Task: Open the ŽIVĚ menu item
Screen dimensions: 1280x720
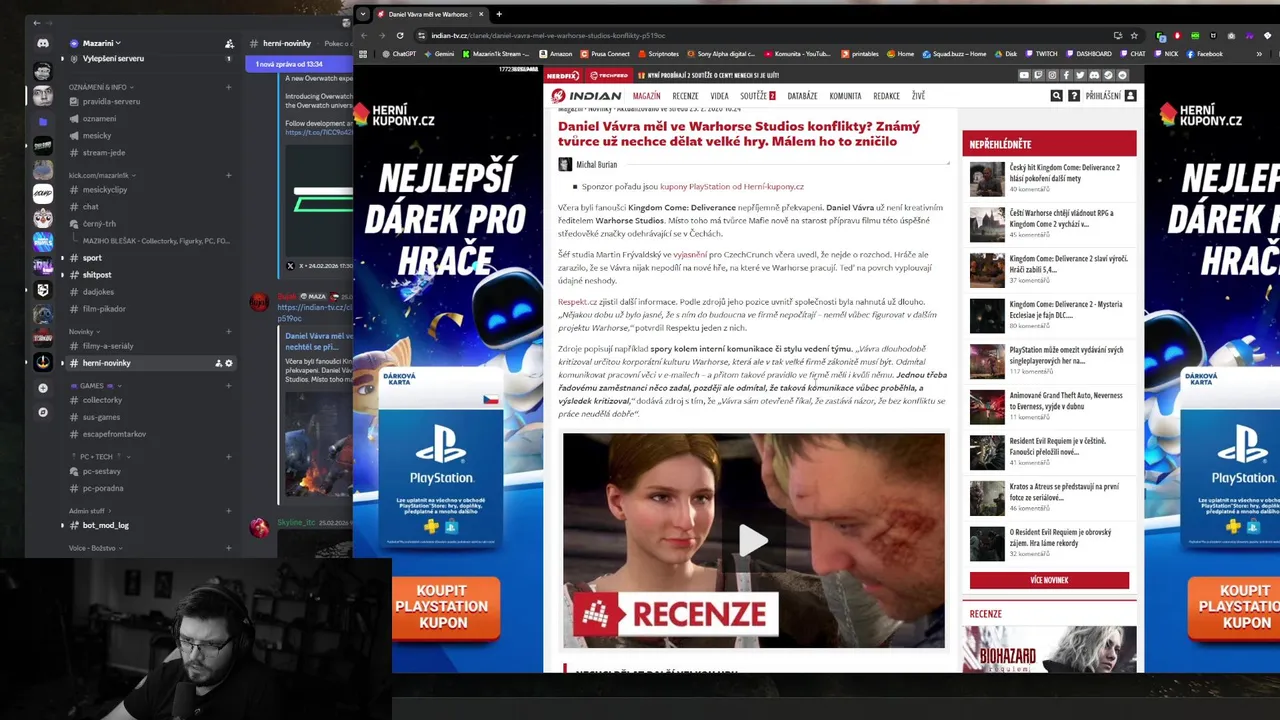Action: point(918,96)
